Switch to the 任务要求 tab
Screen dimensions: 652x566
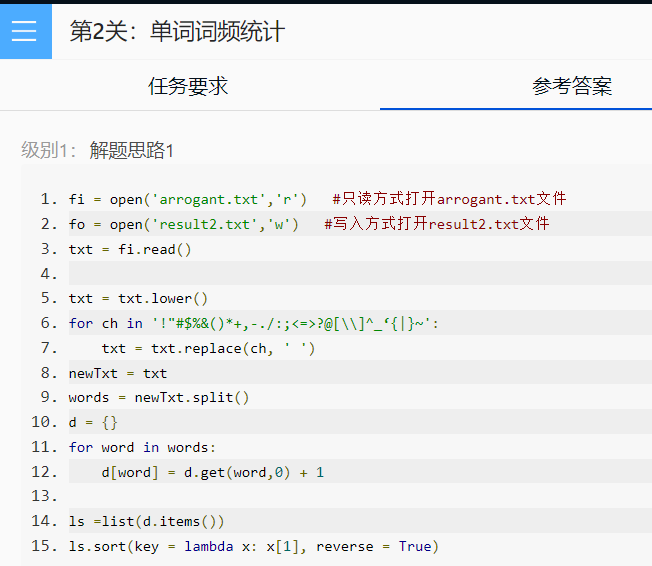click(x=188, y=86)
